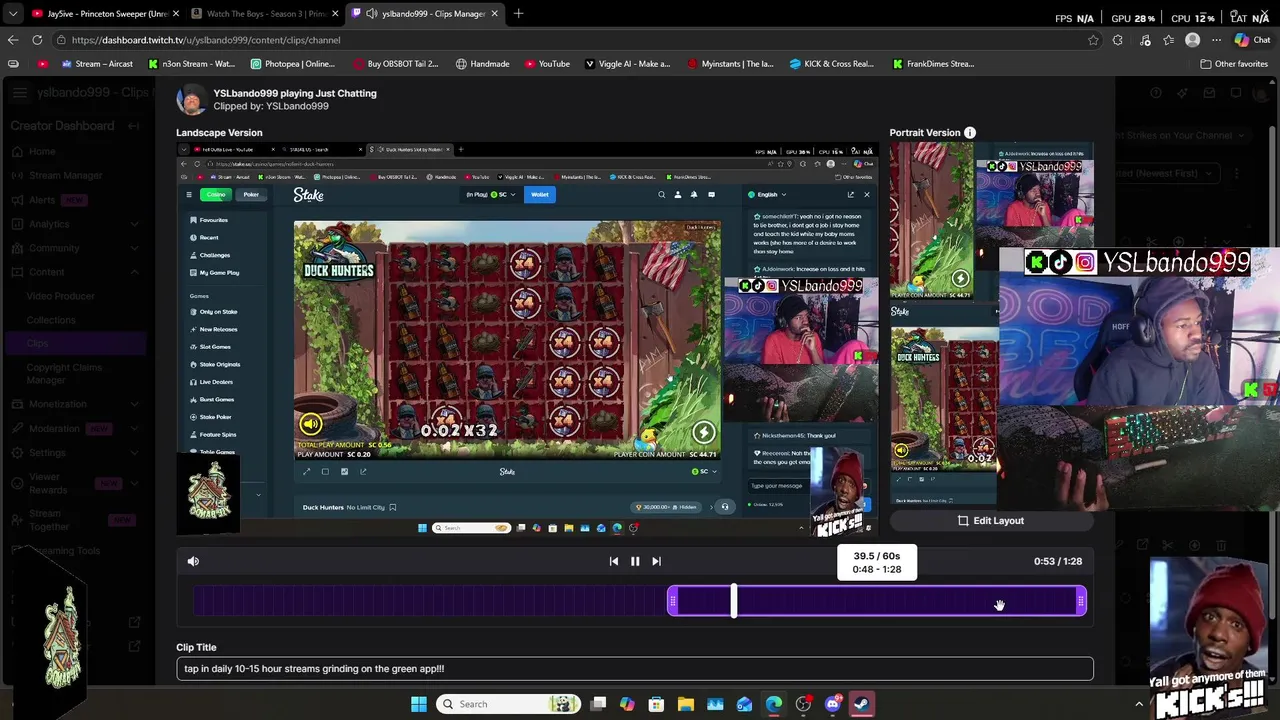This screenshot has width=1280, height=720.
Task: Open the n3on Stream bookmark
Action: click(191, 64)
